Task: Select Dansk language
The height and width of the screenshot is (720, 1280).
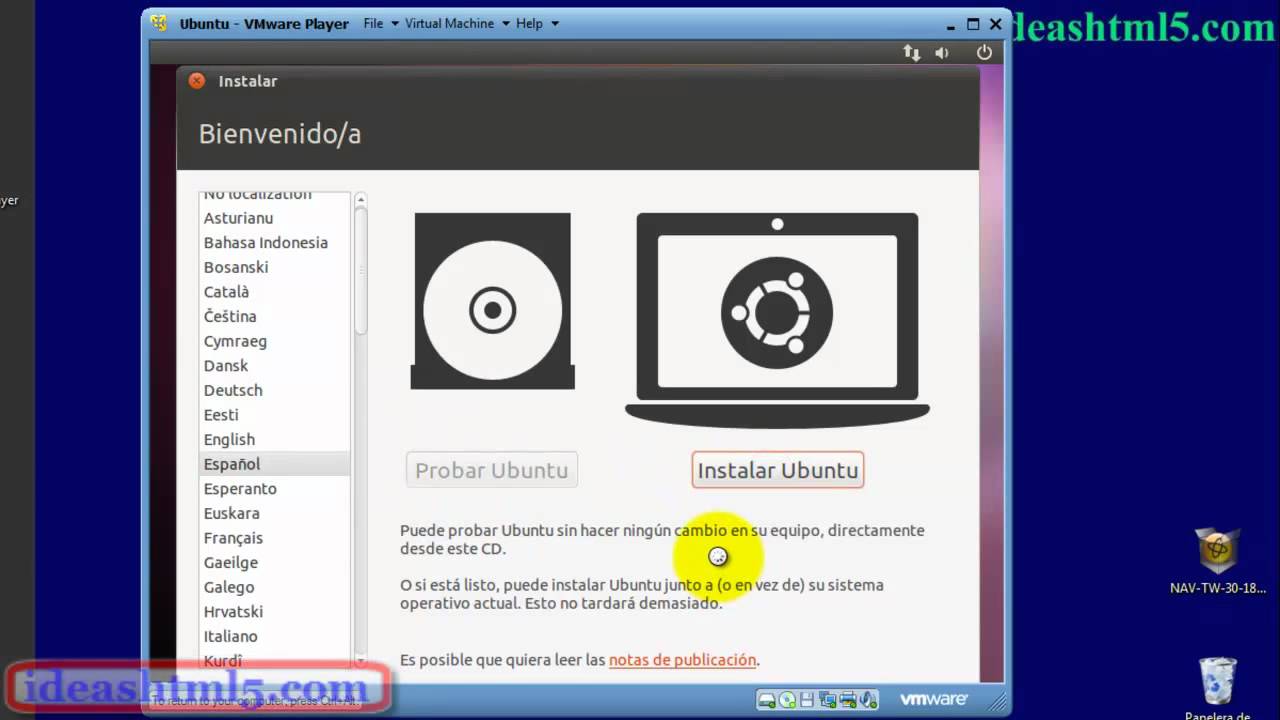Action: (274, 366)
